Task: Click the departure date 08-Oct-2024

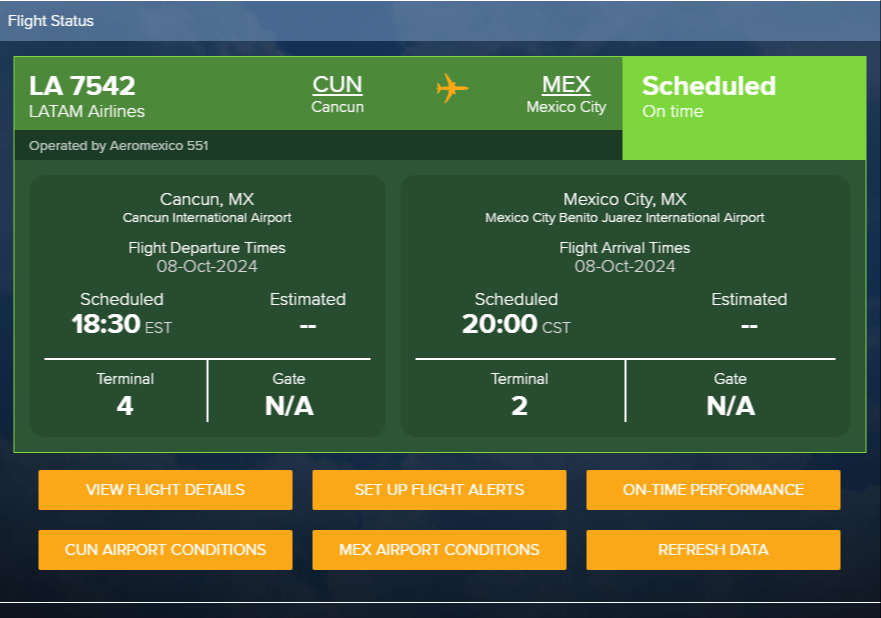Action: click(207, 266)
